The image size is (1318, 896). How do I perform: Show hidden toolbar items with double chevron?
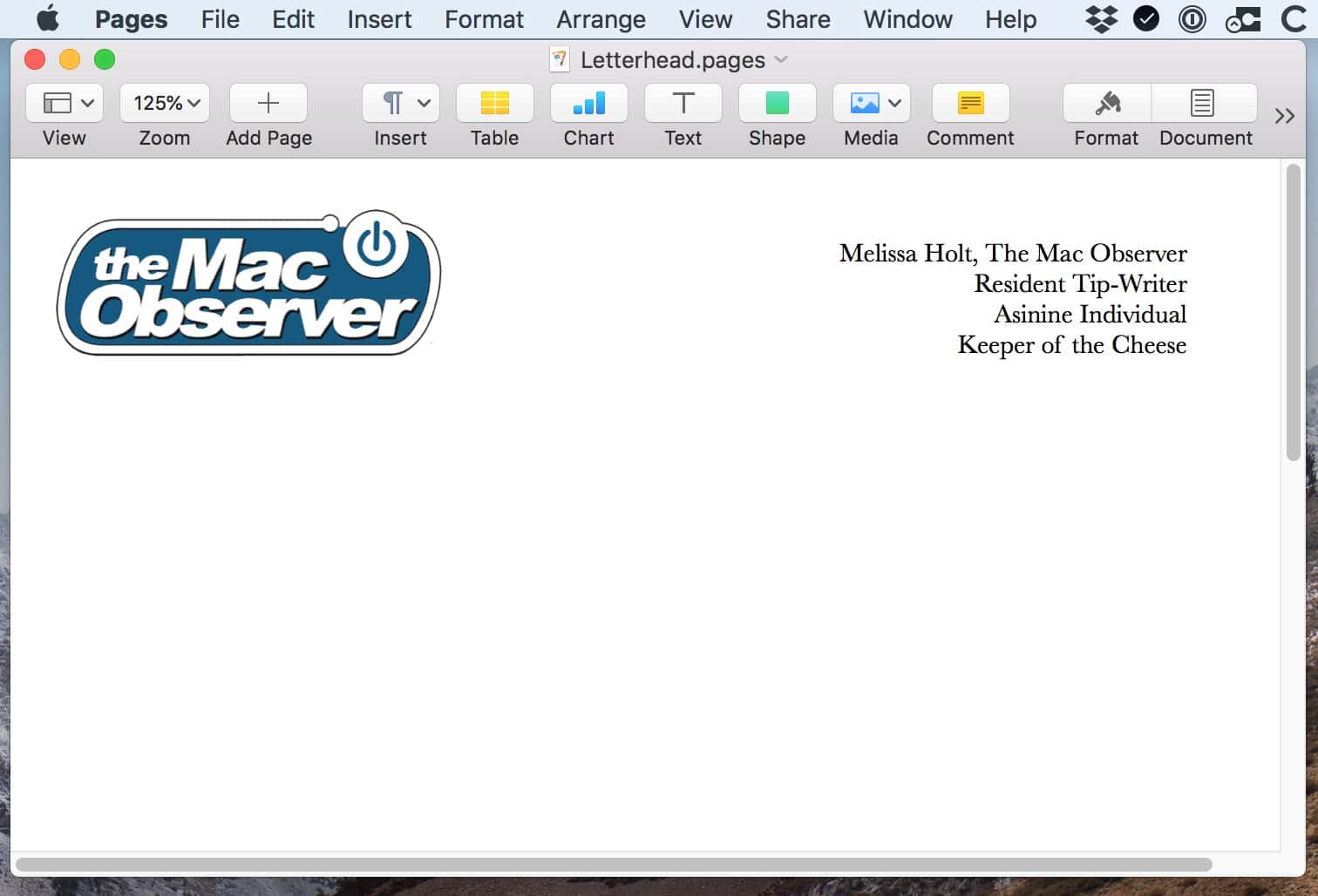pos(1284,116)
